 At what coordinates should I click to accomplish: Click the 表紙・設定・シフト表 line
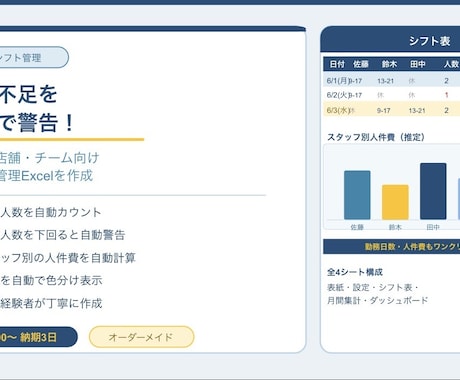click(373, 287)
